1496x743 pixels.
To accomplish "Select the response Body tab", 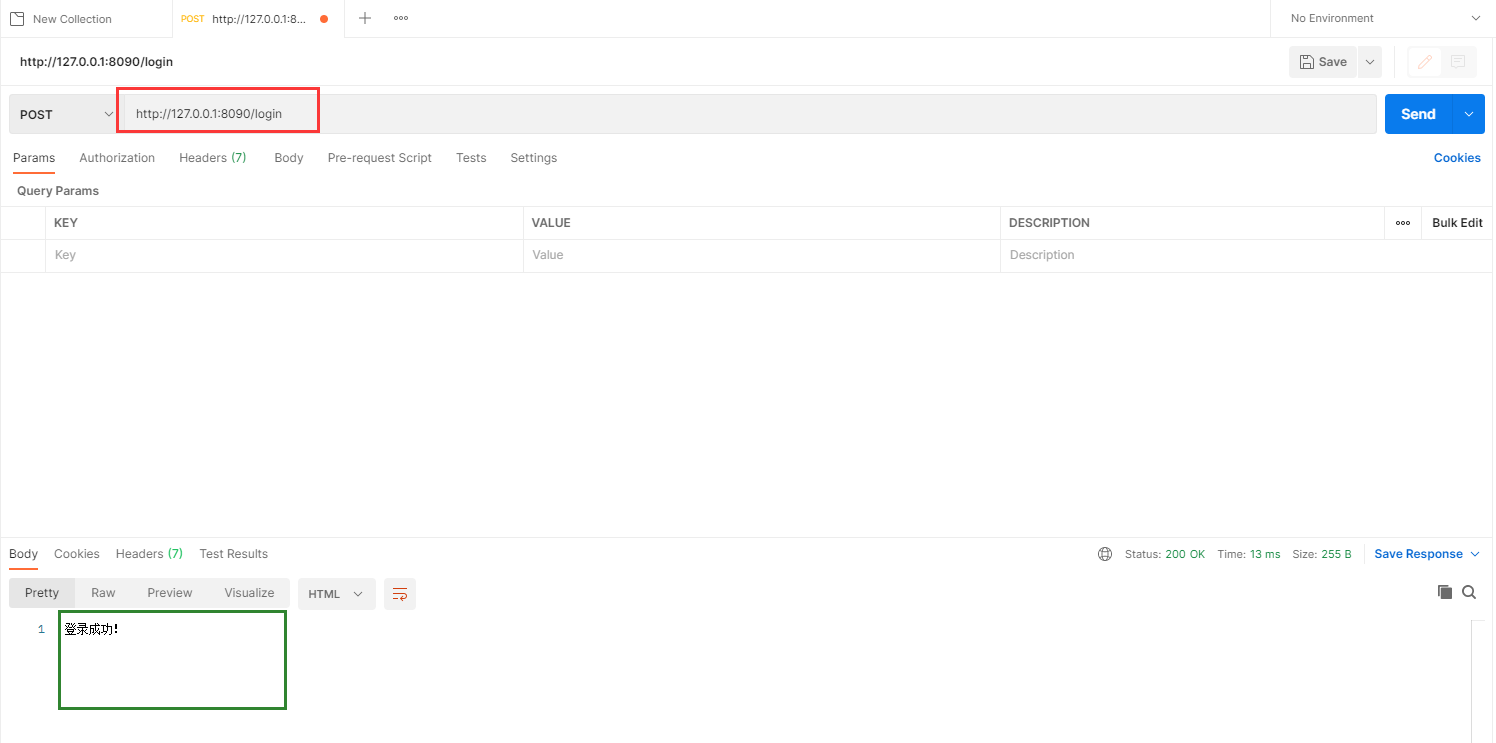I will coord(23,554).
